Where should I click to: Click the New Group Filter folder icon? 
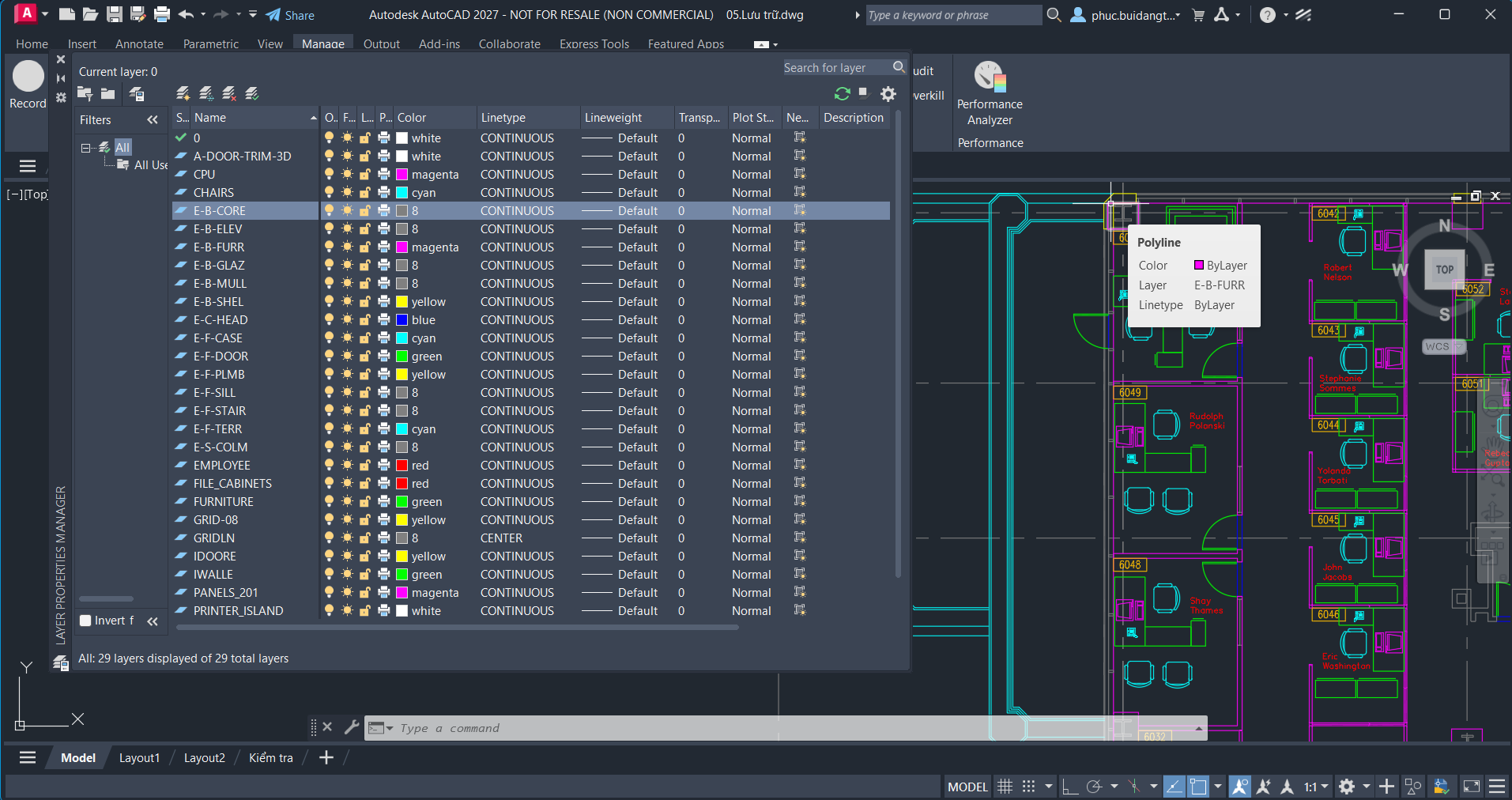point(108,94)
